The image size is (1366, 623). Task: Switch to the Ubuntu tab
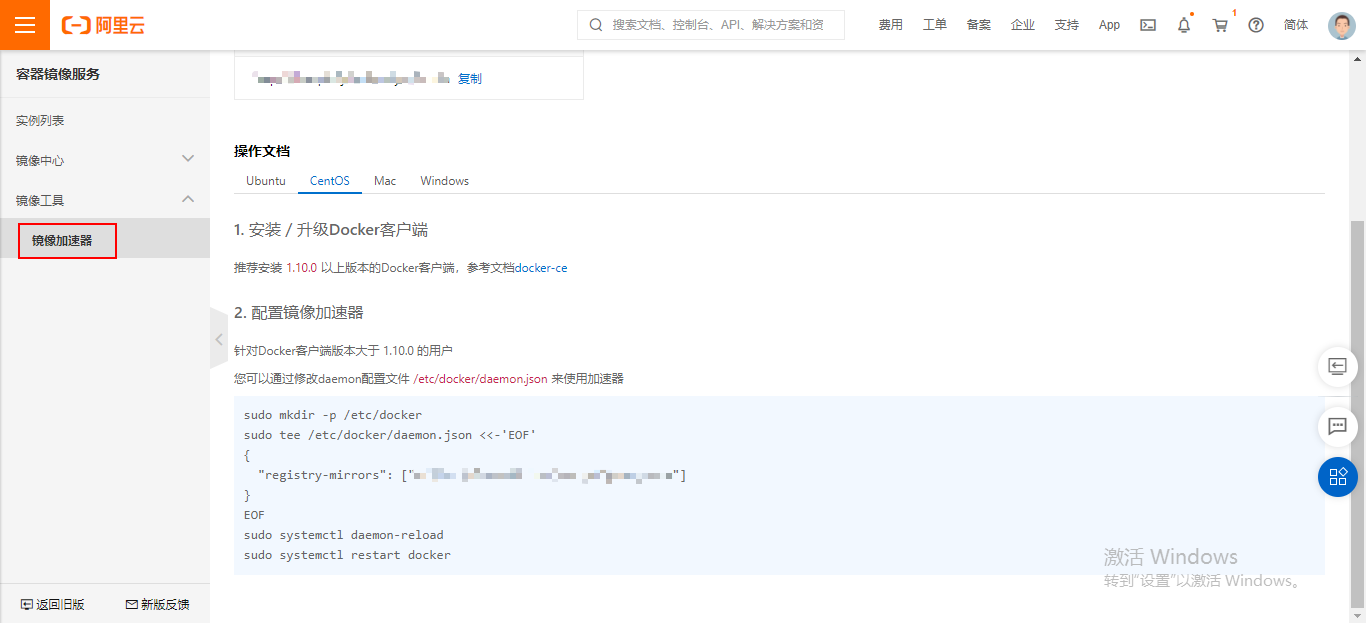[266, 181]
